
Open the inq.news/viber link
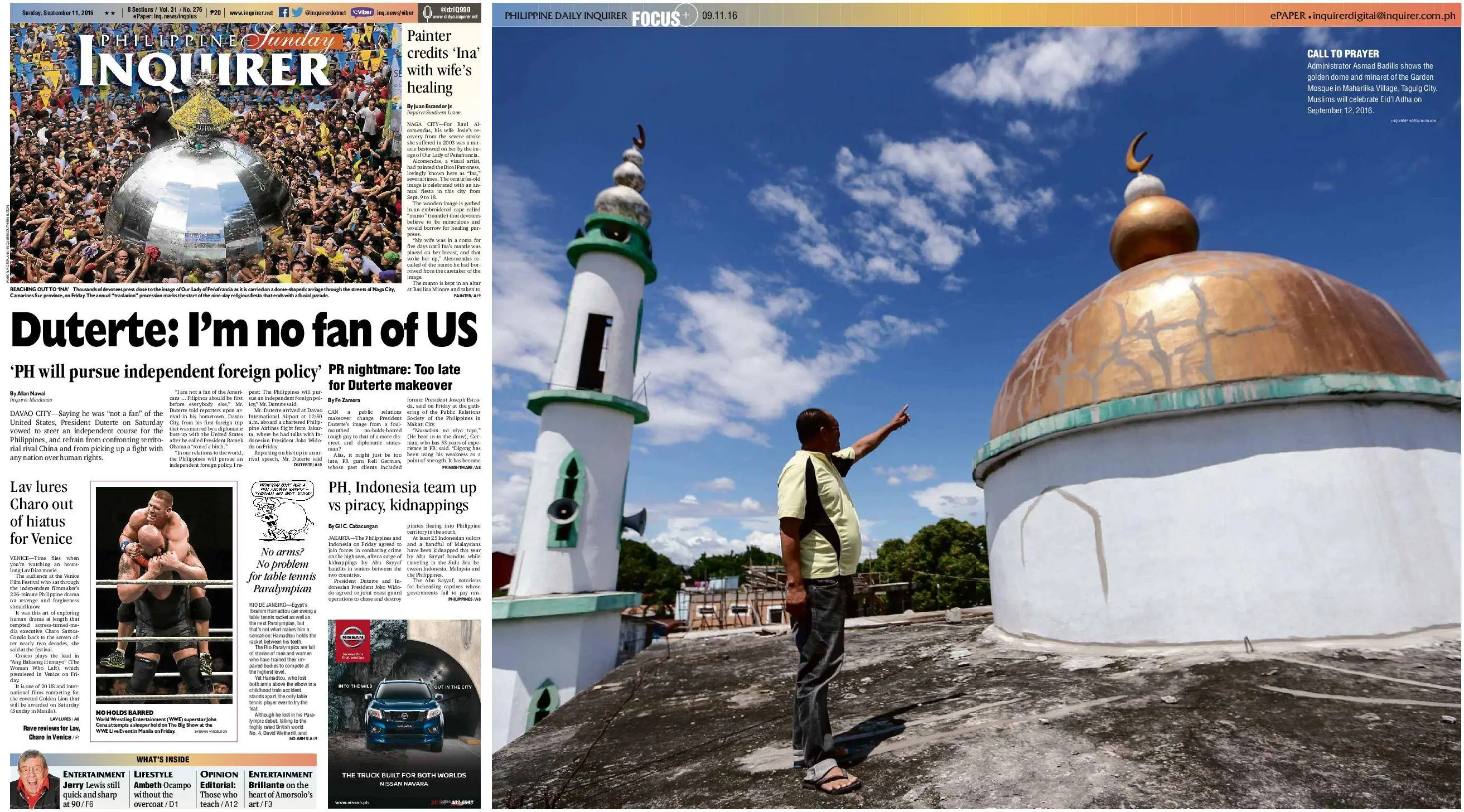click(x=395, y=12)
